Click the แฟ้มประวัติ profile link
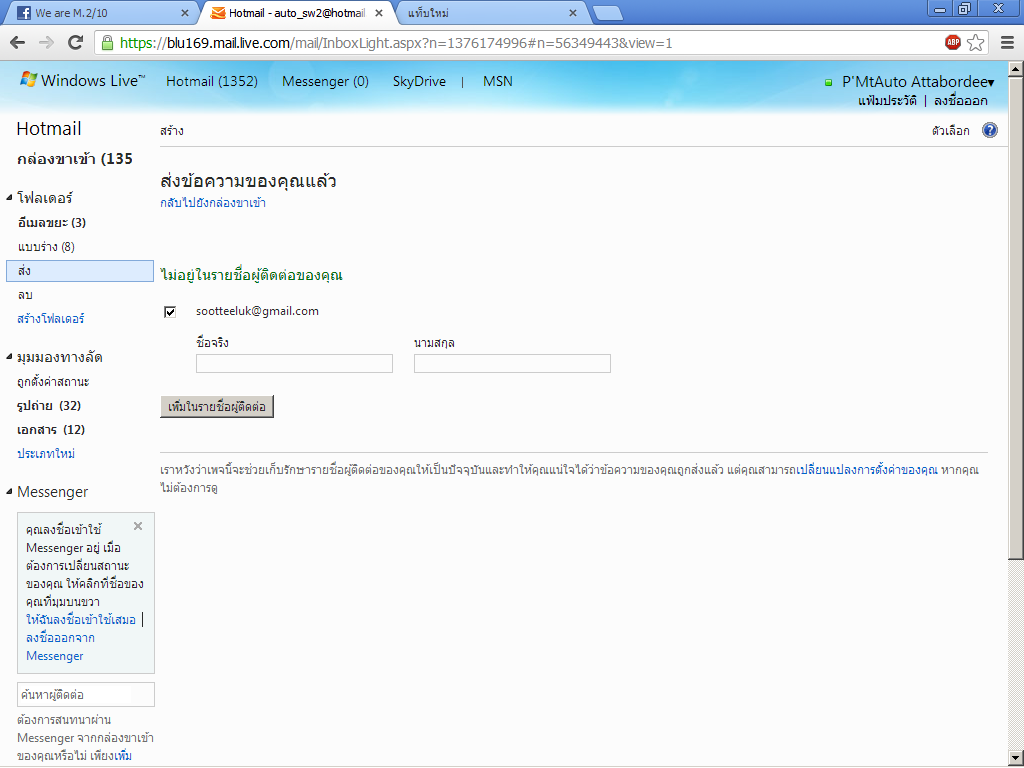The width and height of the screenshot is (1024, 768). [887, 101]
